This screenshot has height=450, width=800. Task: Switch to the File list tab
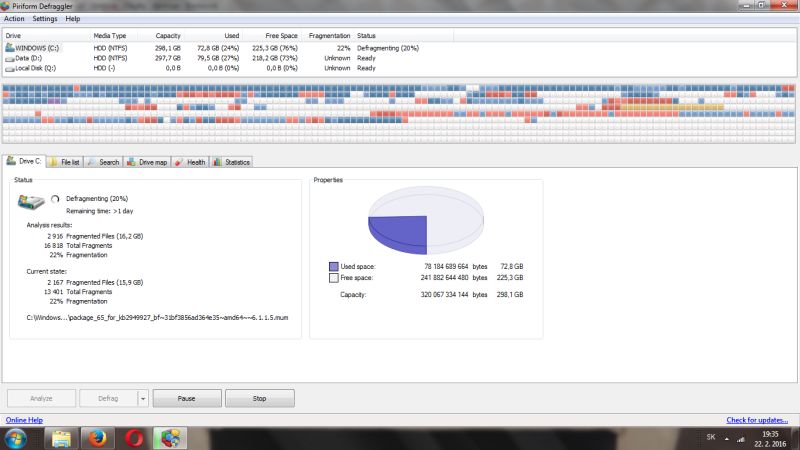pyautogui.click(x=65, y=162)
